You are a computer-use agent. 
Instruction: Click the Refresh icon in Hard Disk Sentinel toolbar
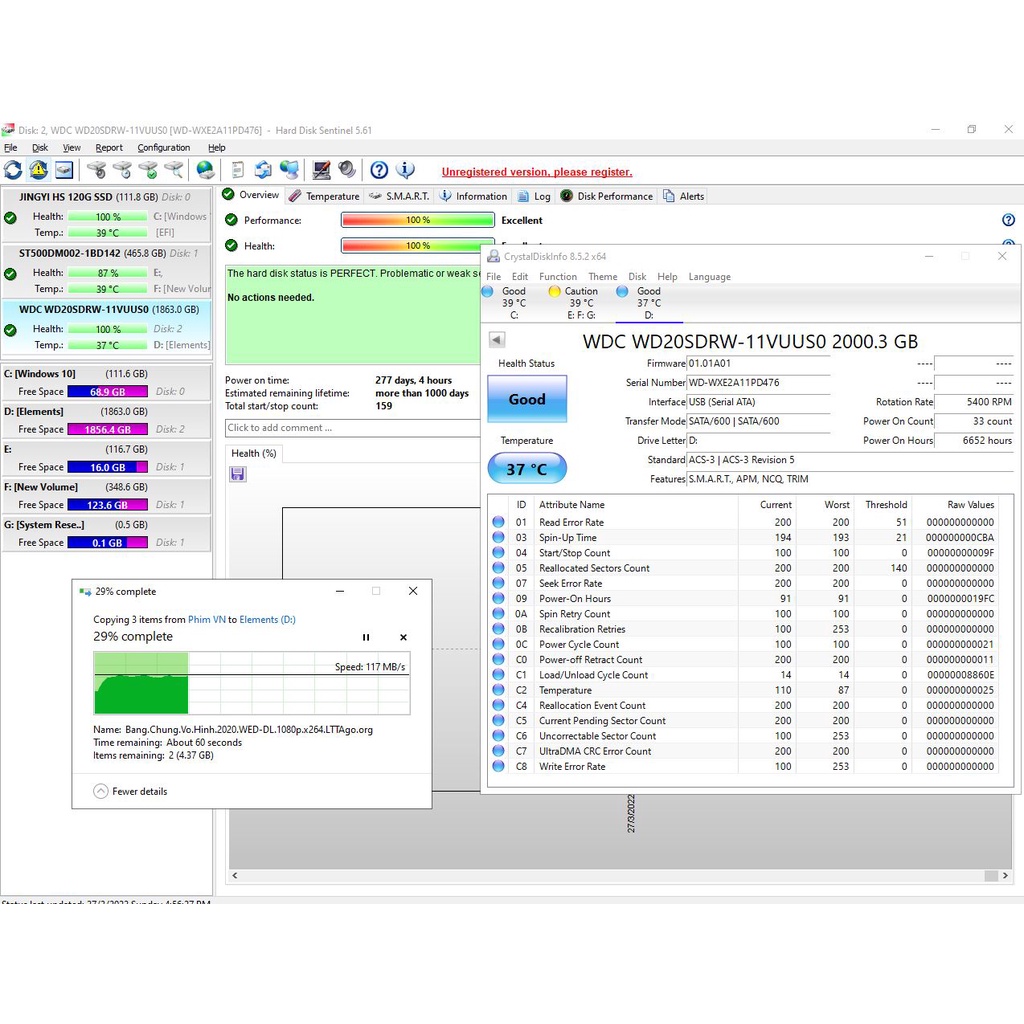pyautogui.click(x=13, y=170)
